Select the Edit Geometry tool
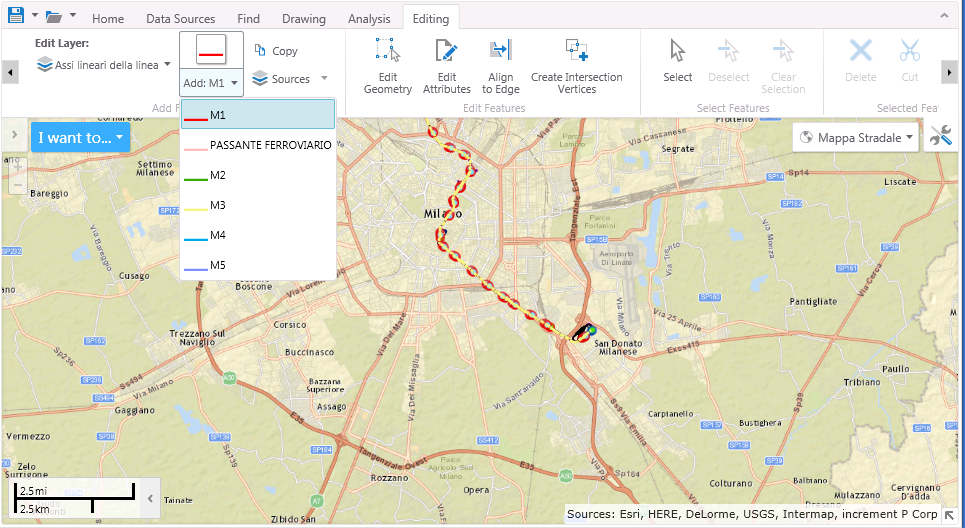 388,66
